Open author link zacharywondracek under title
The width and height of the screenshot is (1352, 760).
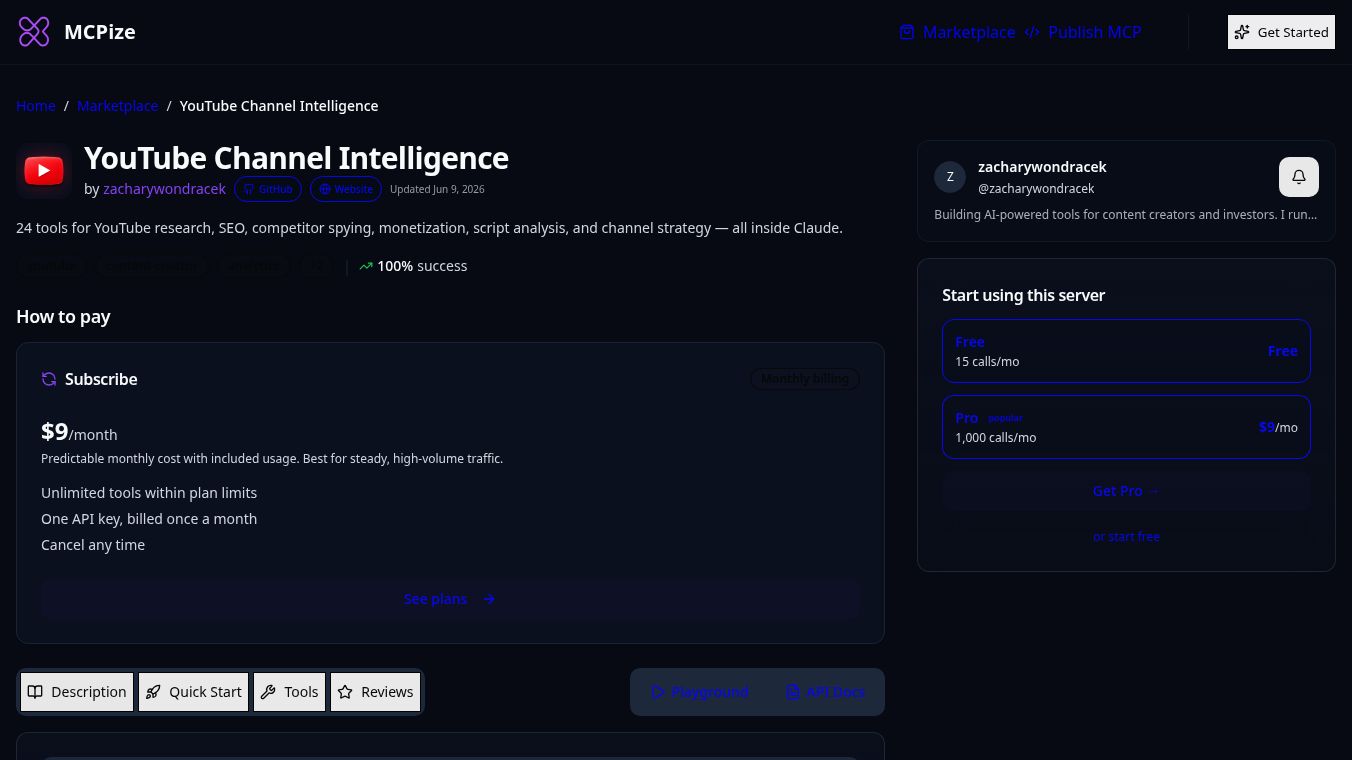tap(164, 189)
